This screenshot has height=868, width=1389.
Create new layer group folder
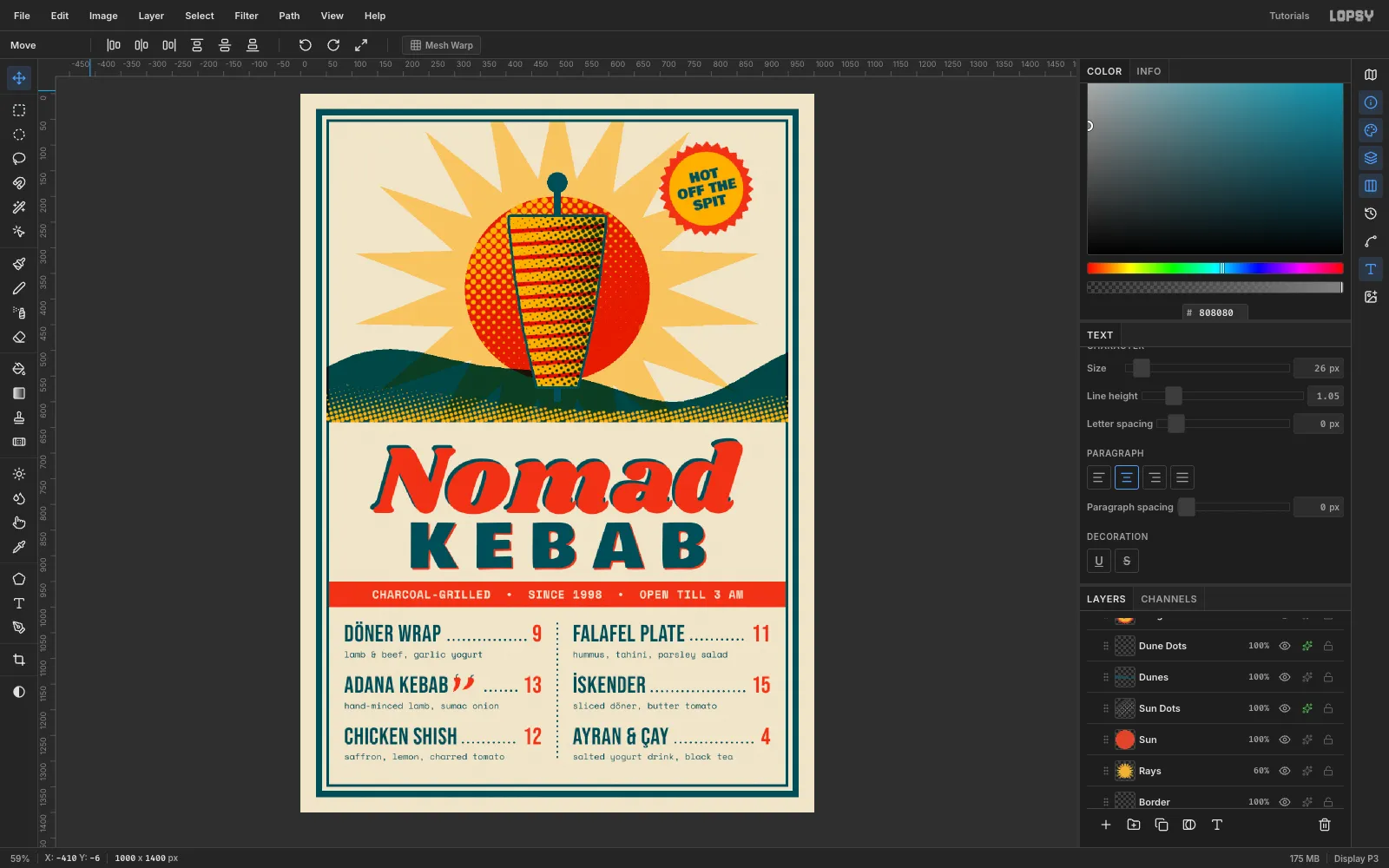(1134, 825)
